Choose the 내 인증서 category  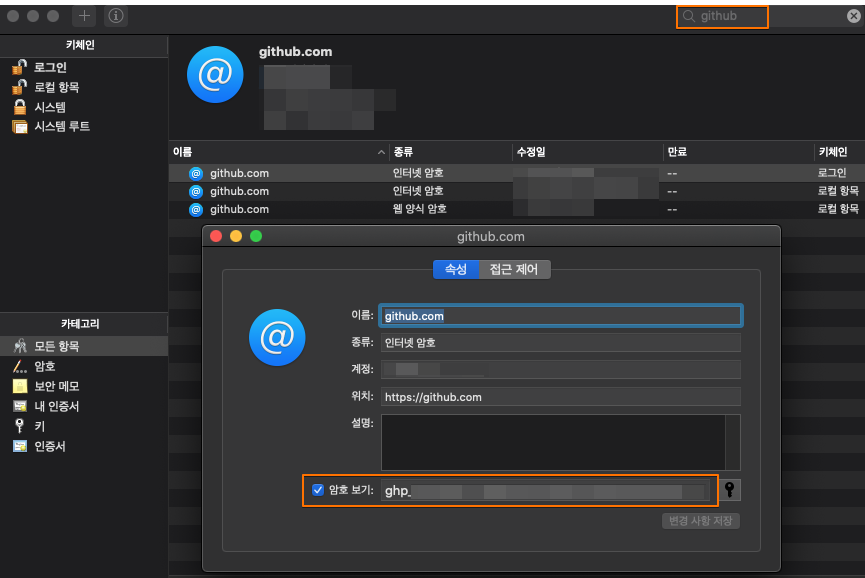pos(84,406)
